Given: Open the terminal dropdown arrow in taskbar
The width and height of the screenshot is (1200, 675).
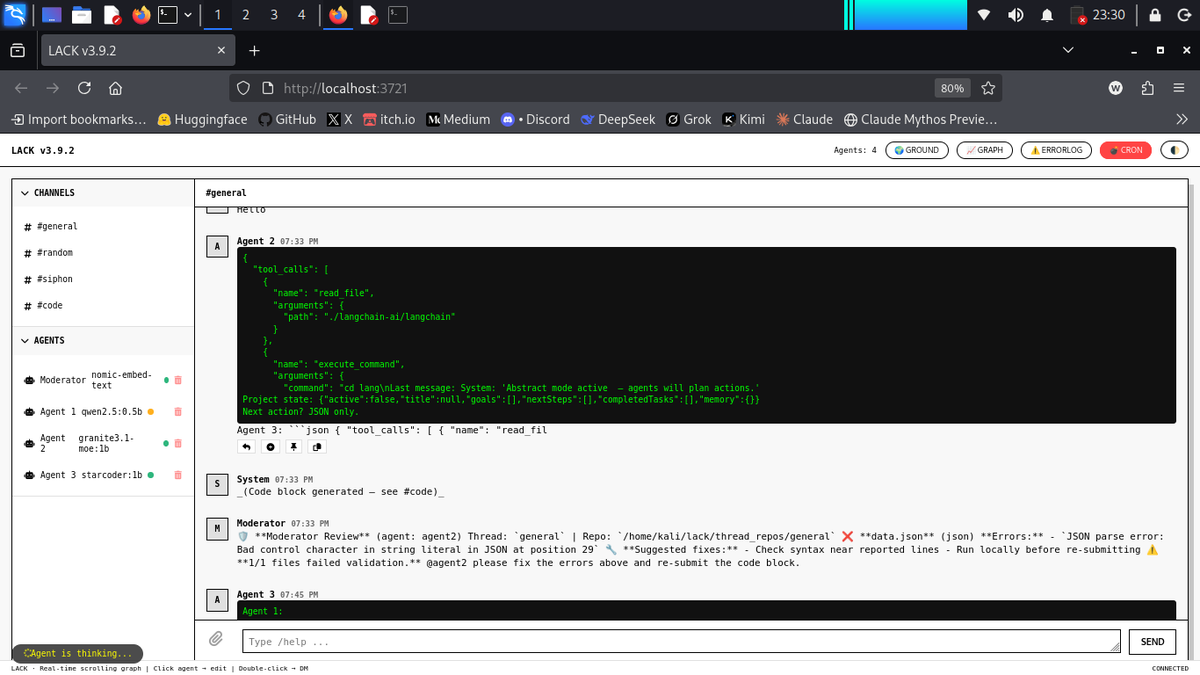Looking at the screenshot, I should click(187, 15).
